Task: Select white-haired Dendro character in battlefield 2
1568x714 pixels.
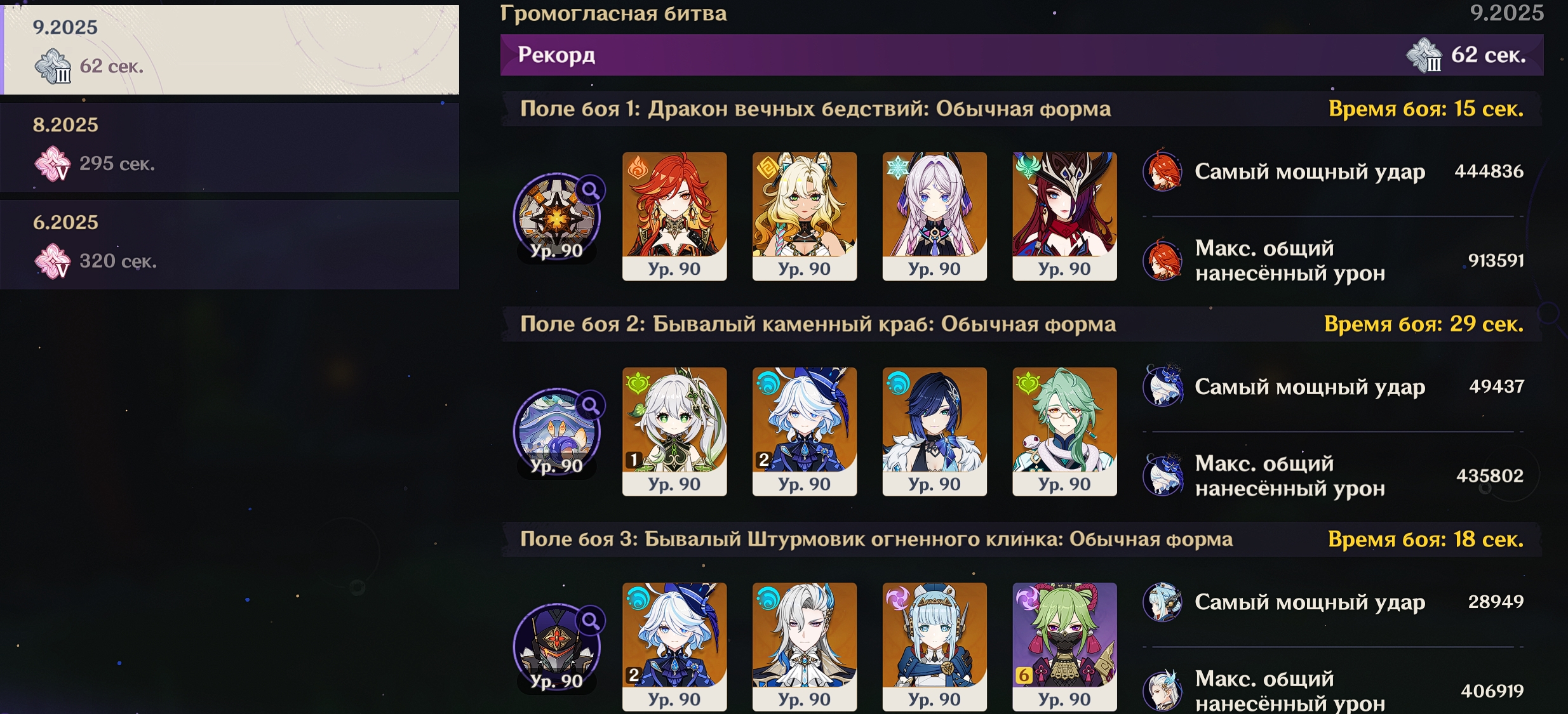Action: click(674, 432)
